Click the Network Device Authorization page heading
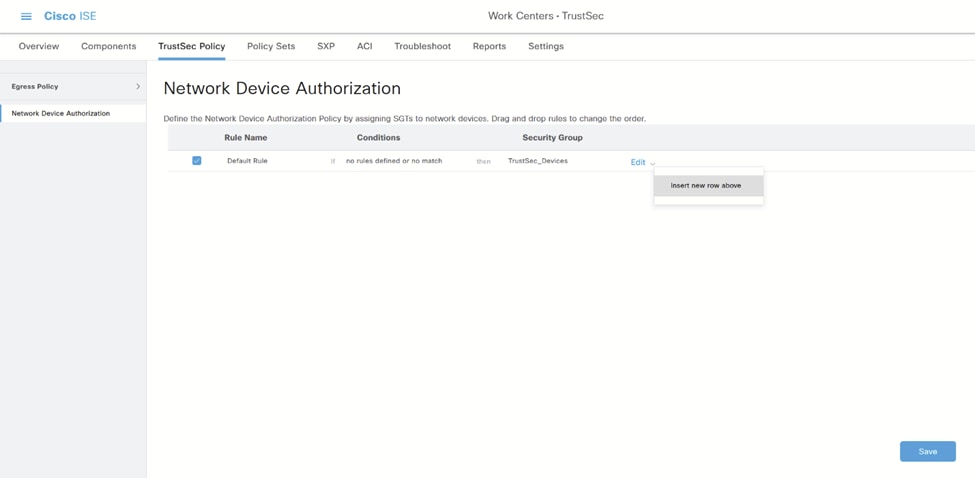The width and height of the screenshot is (975, 478). point(282,88)
